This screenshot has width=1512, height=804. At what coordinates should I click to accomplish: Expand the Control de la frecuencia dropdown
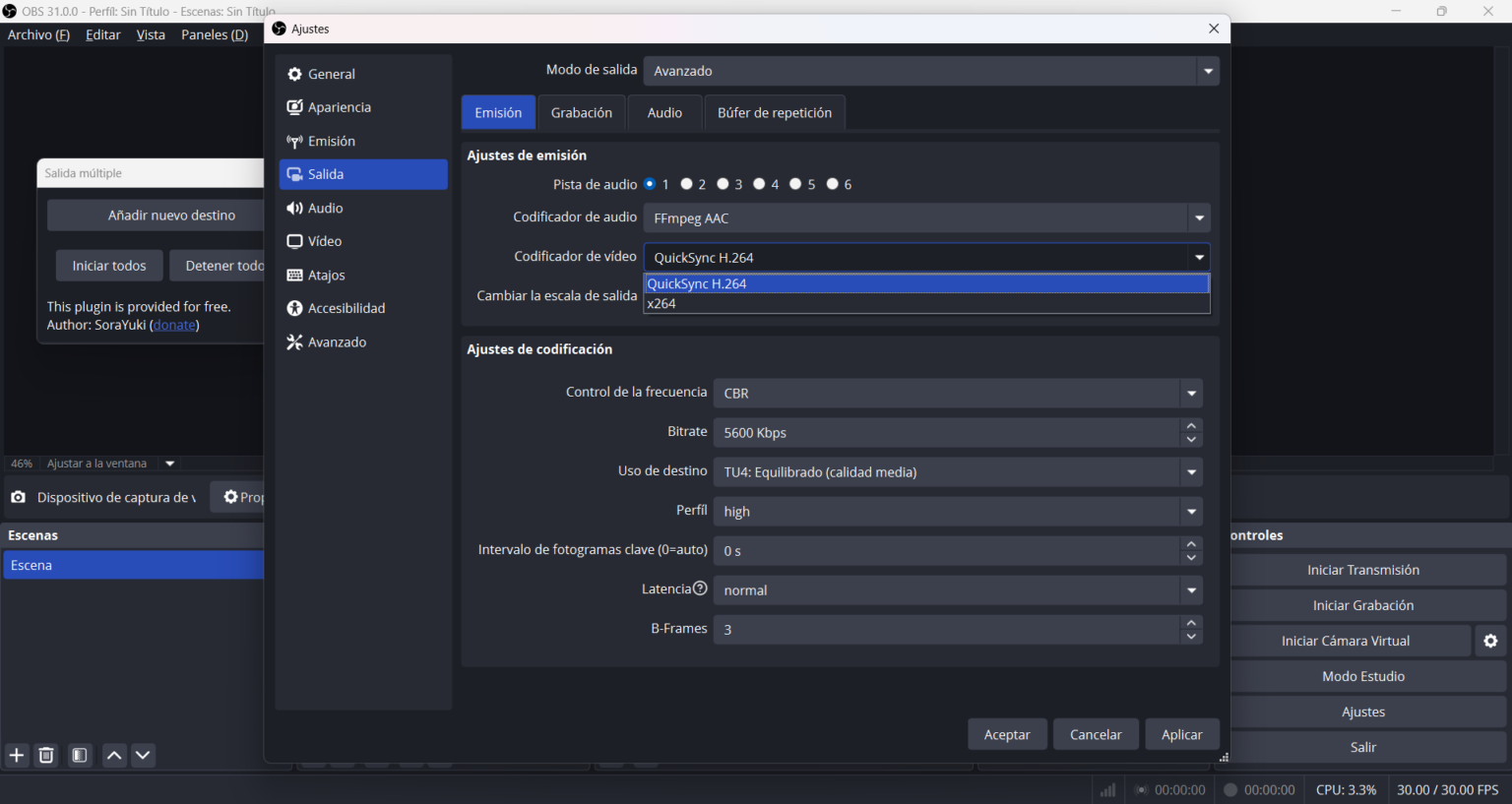pos(1191,393)
